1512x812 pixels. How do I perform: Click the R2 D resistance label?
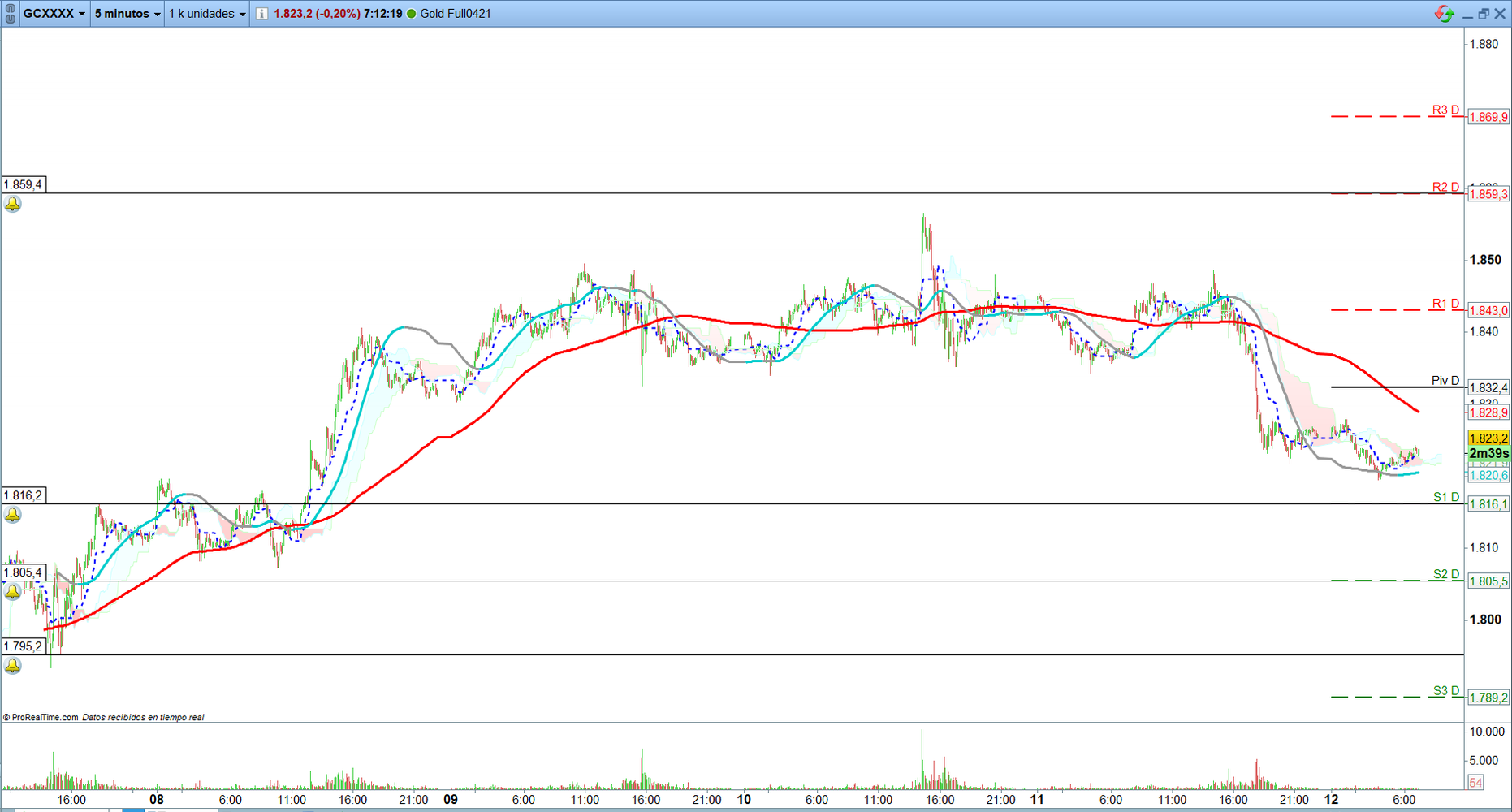point(1445,187)
